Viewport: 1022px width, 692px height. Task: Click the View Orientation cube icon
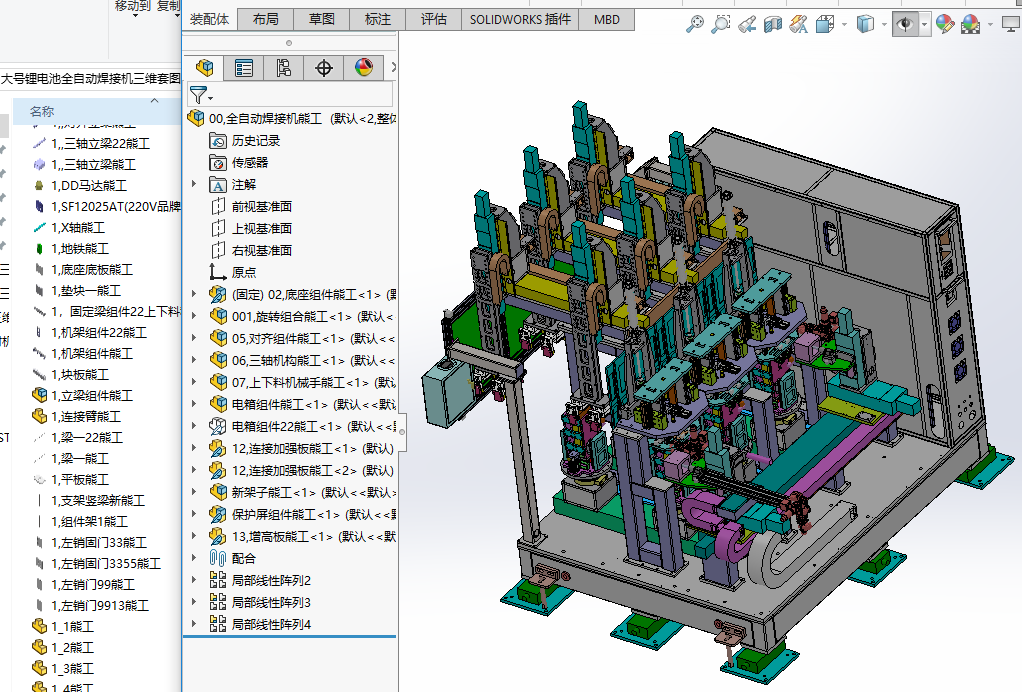coord(825,25)
